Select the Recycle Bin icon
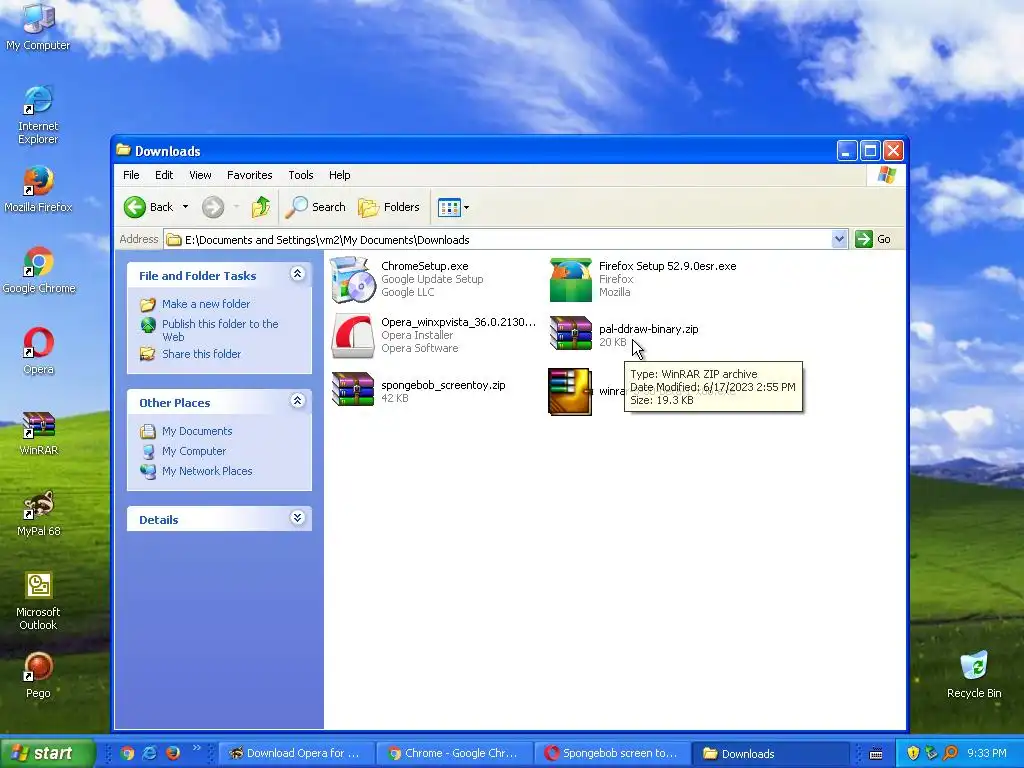The width and height of the screenshot is (1024, 768). (x=974, y=674)
